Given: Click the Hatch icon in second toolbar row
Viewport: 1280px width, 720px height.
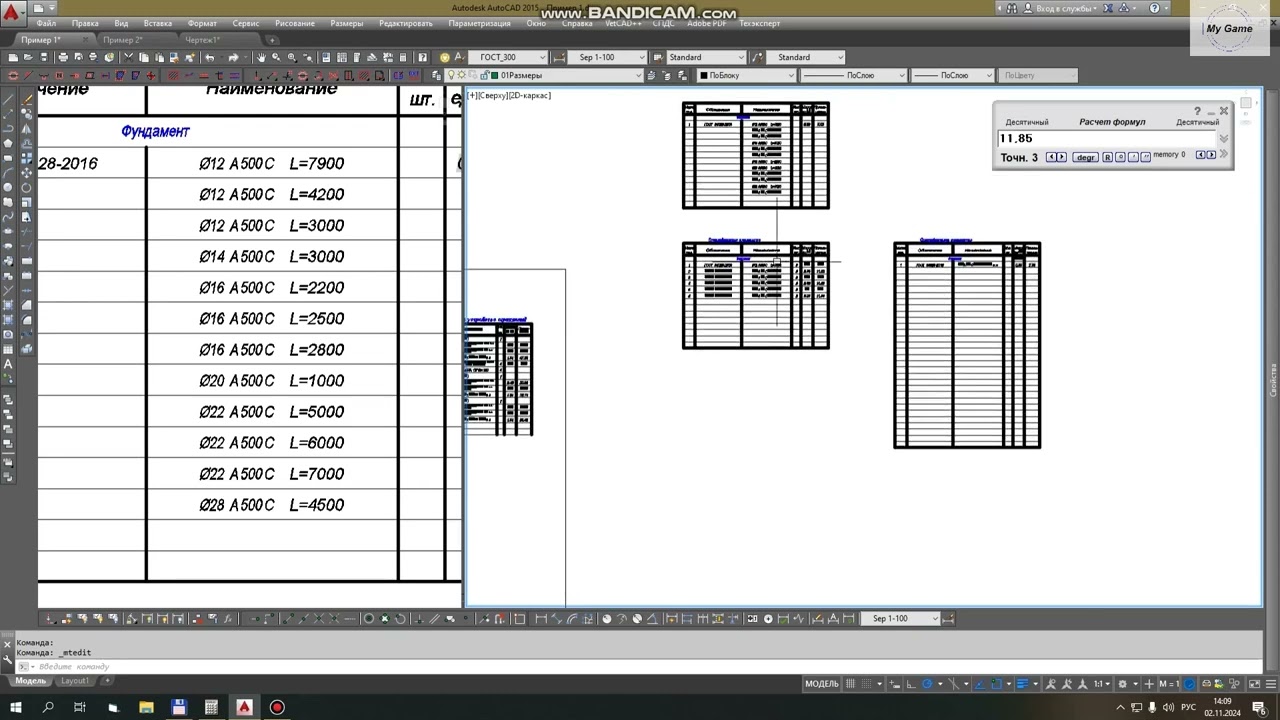Looking at the screenshot, I should 173,75.
